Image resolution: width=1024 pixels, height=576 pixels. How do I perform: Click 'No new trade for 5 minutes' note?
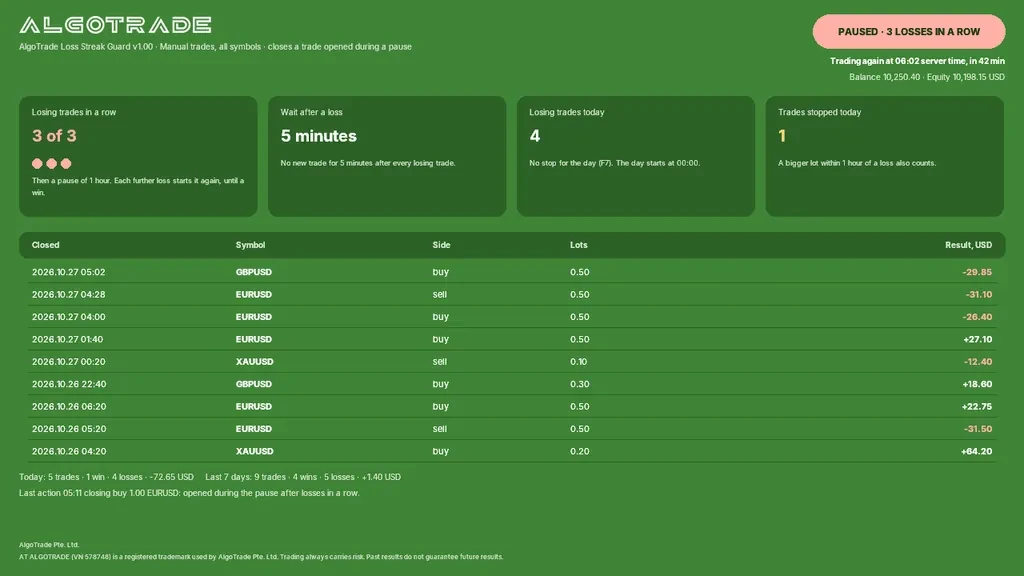368,163
